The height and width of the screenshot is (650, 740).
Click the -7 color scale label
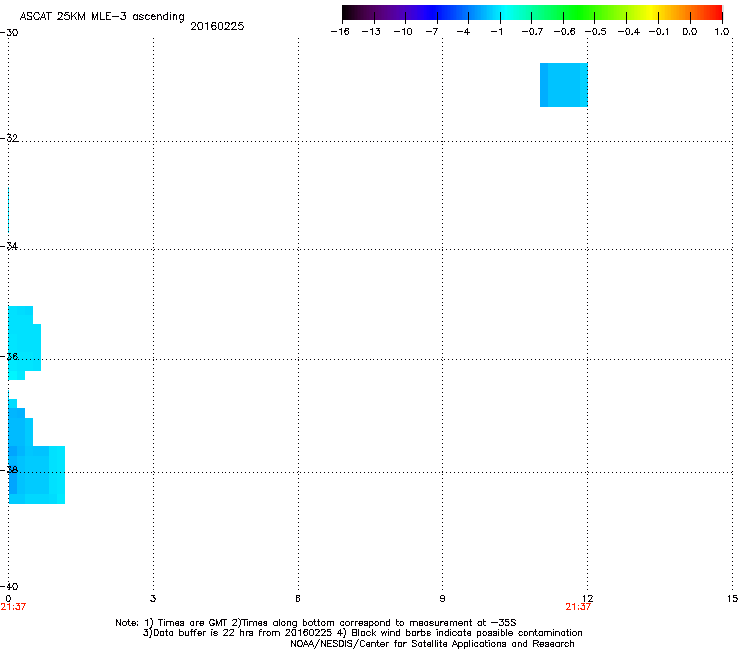[432, 32]
